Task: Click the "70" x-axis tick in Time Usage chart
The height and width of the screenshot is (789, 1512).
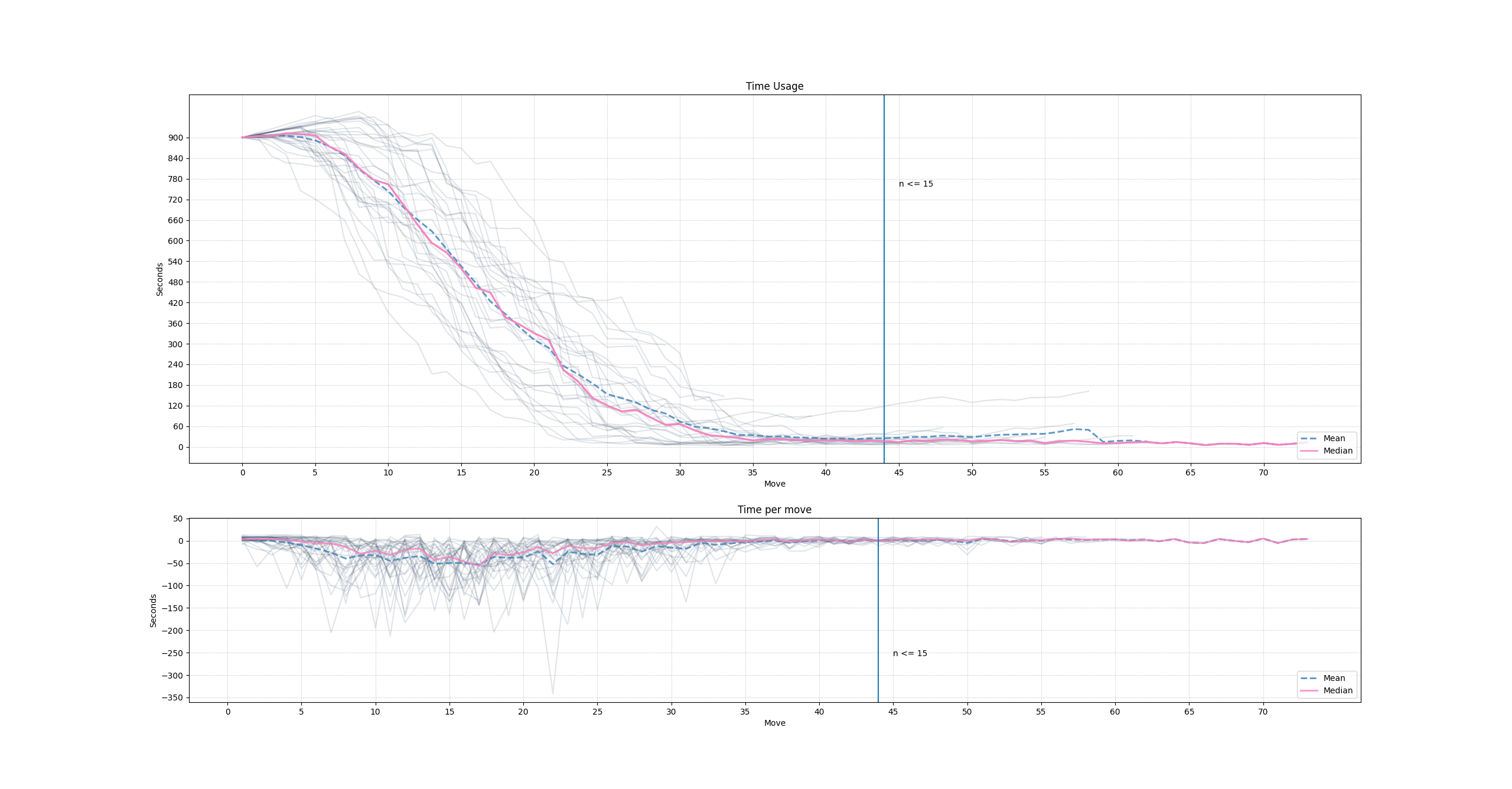Action: click(1263, 472)
